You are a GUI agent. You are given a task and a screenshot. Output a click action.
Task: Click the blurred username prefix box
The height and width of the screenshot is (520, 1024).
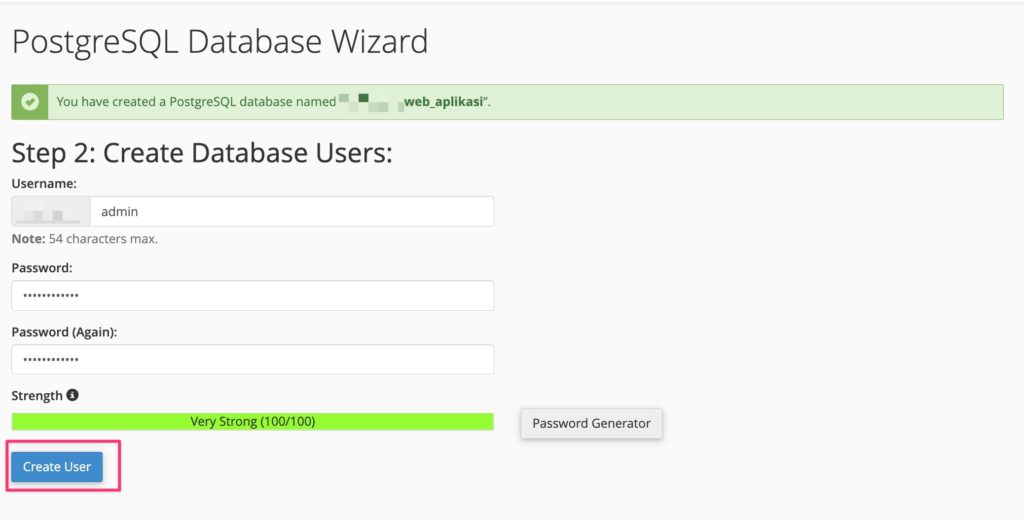pos(51,212)
